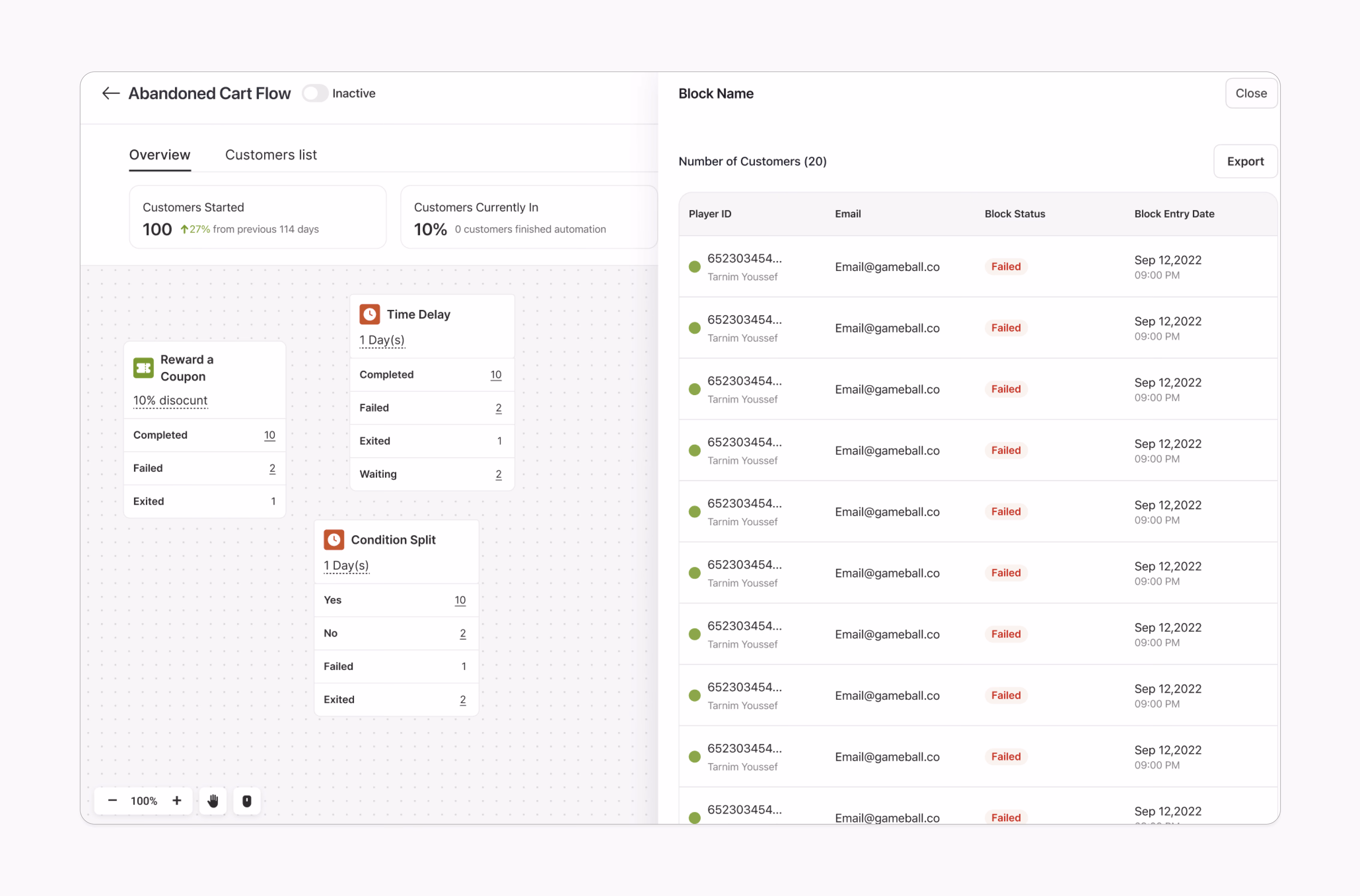Open Condition Split Exited count 2
The image size is (1360, 896).
click(463, 699)
